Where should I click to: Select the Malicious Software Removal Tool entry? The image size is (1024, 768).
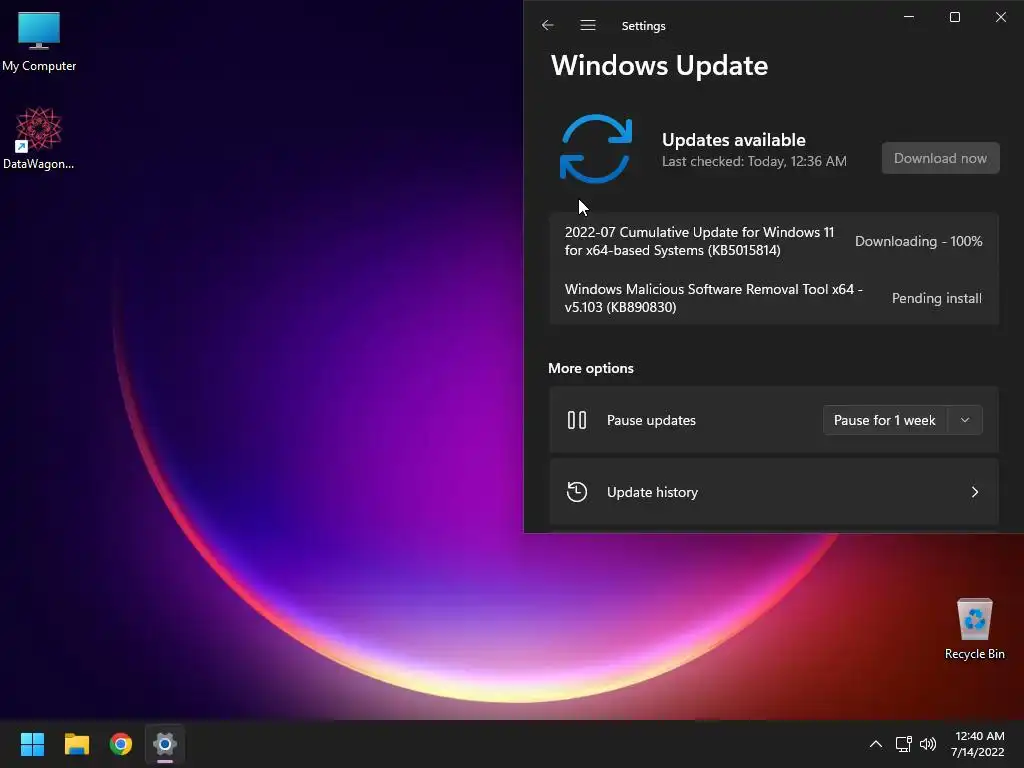click(773, 298)
